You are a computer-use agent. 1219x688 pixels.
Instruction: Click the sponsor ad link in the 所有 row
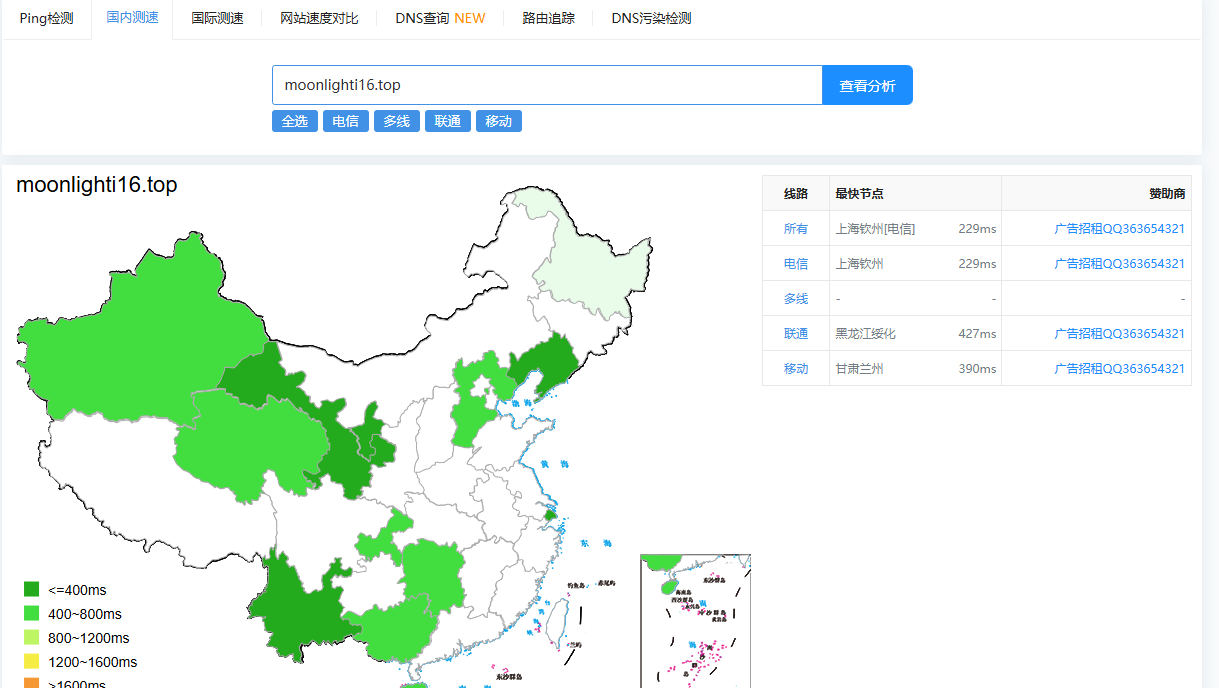click(x=1119, y=229)
